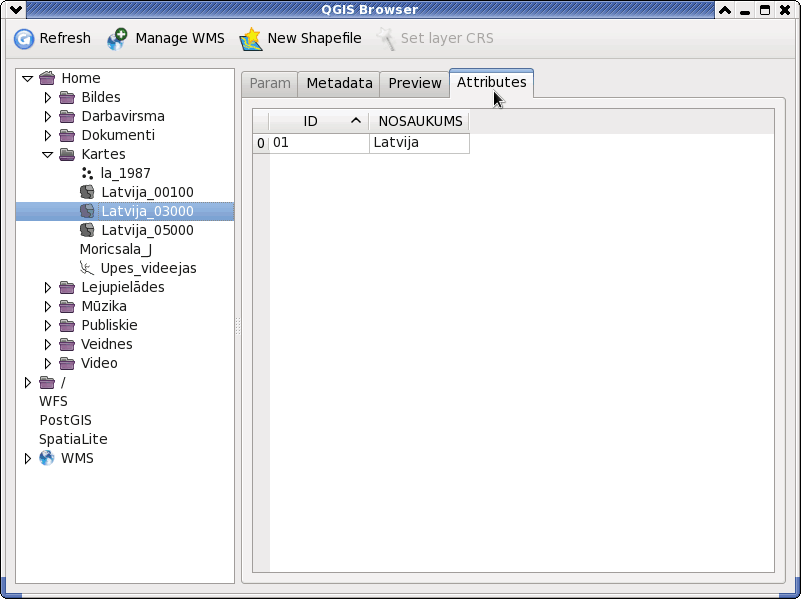
Task: Select Moricsala_J item in tree
Action: tap(115, 249)
